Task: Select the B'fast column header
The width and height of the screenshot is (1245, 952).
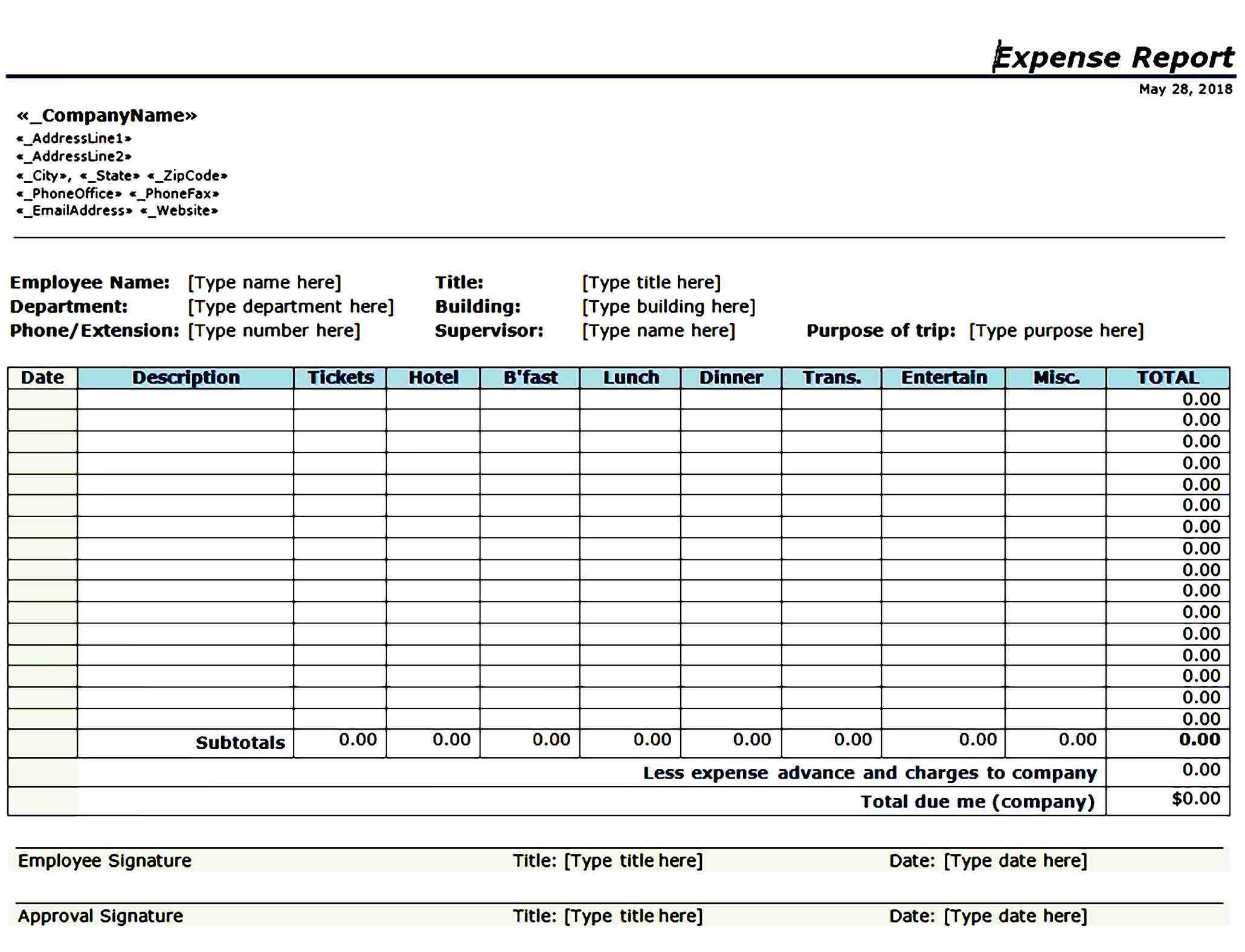Action: tap(529, 378)
